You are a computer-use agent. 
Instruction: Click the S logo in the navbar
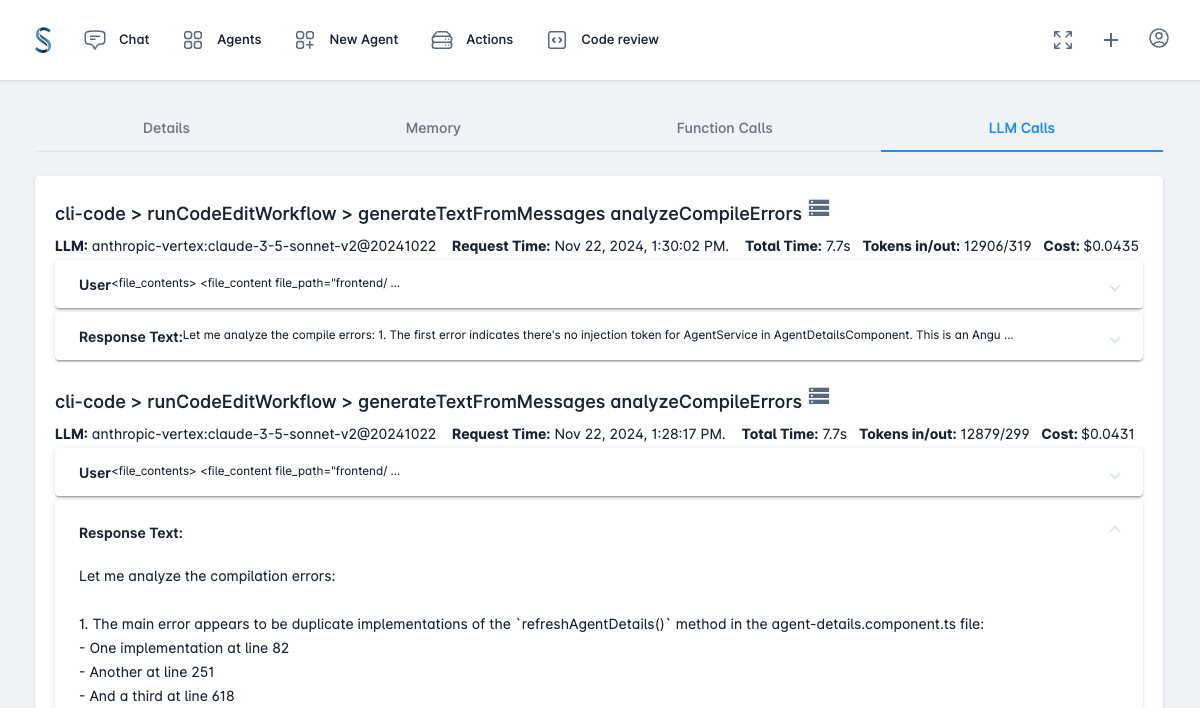tap(42, 40)
